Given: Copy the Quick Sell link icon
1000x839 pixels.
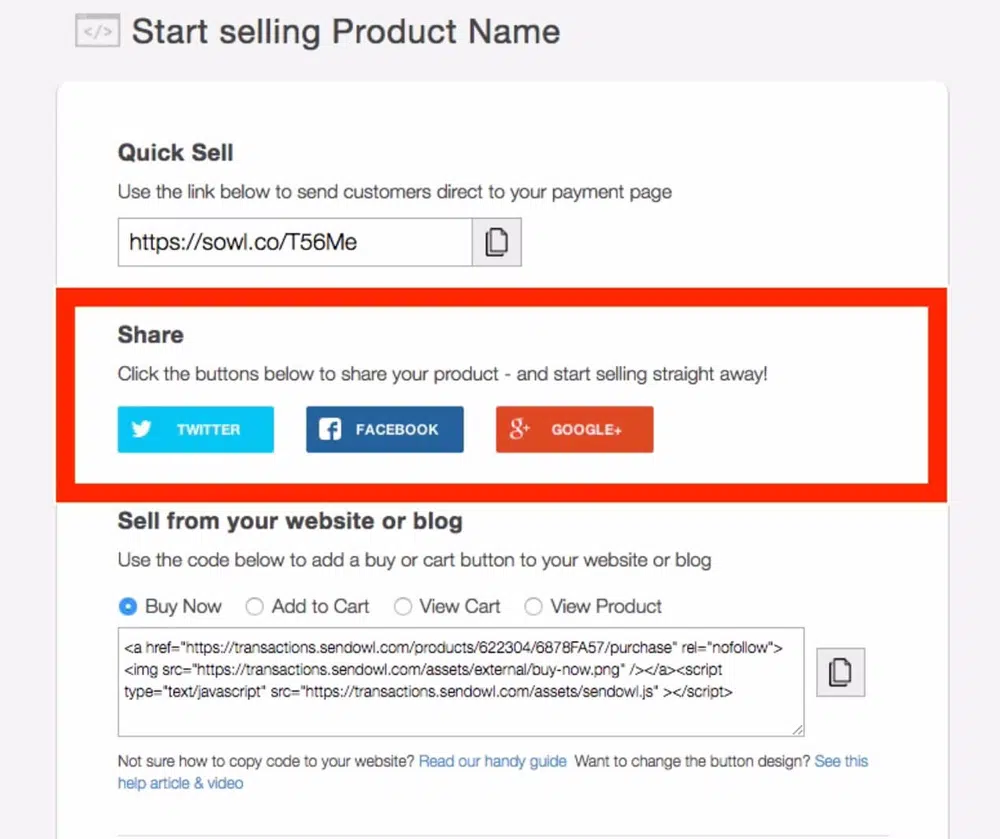Looking at the screenshot, I should point(497,243).
